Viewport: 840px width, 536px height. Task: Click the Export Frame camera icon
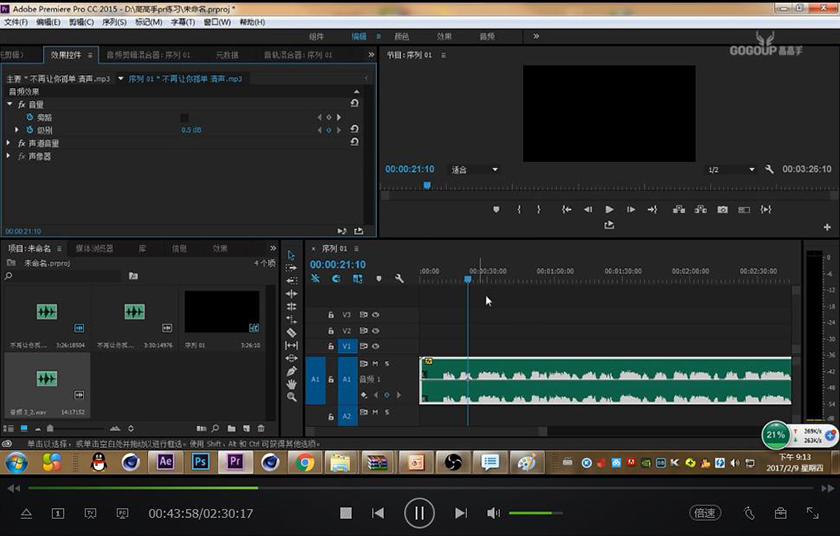pyautogui.click(x=723, y=210)
